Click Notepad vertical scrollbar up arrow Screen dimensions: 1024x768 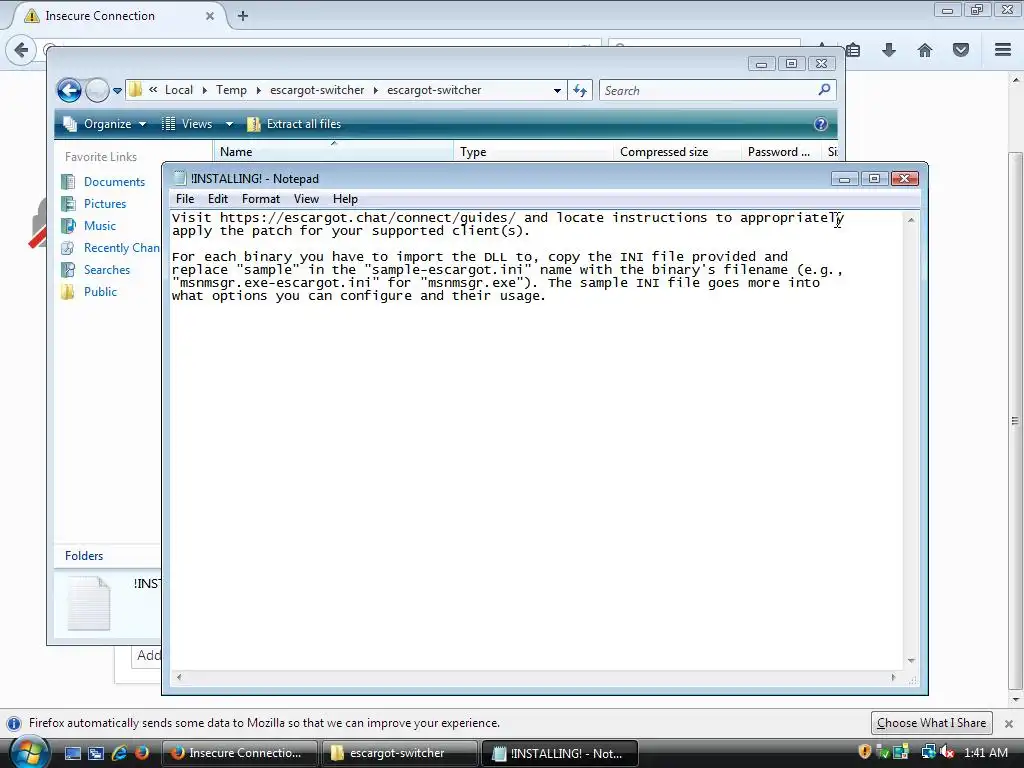[911, 220]
